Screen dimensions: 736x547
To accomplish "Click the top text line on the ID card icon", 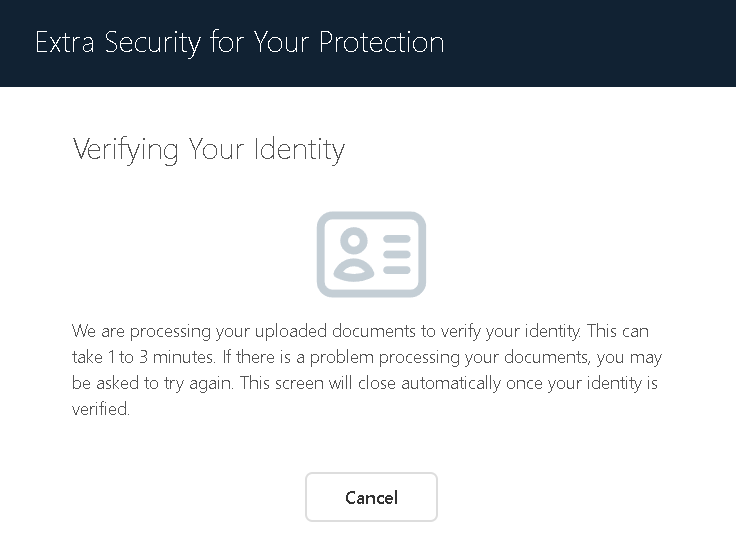I will [397, 241].
